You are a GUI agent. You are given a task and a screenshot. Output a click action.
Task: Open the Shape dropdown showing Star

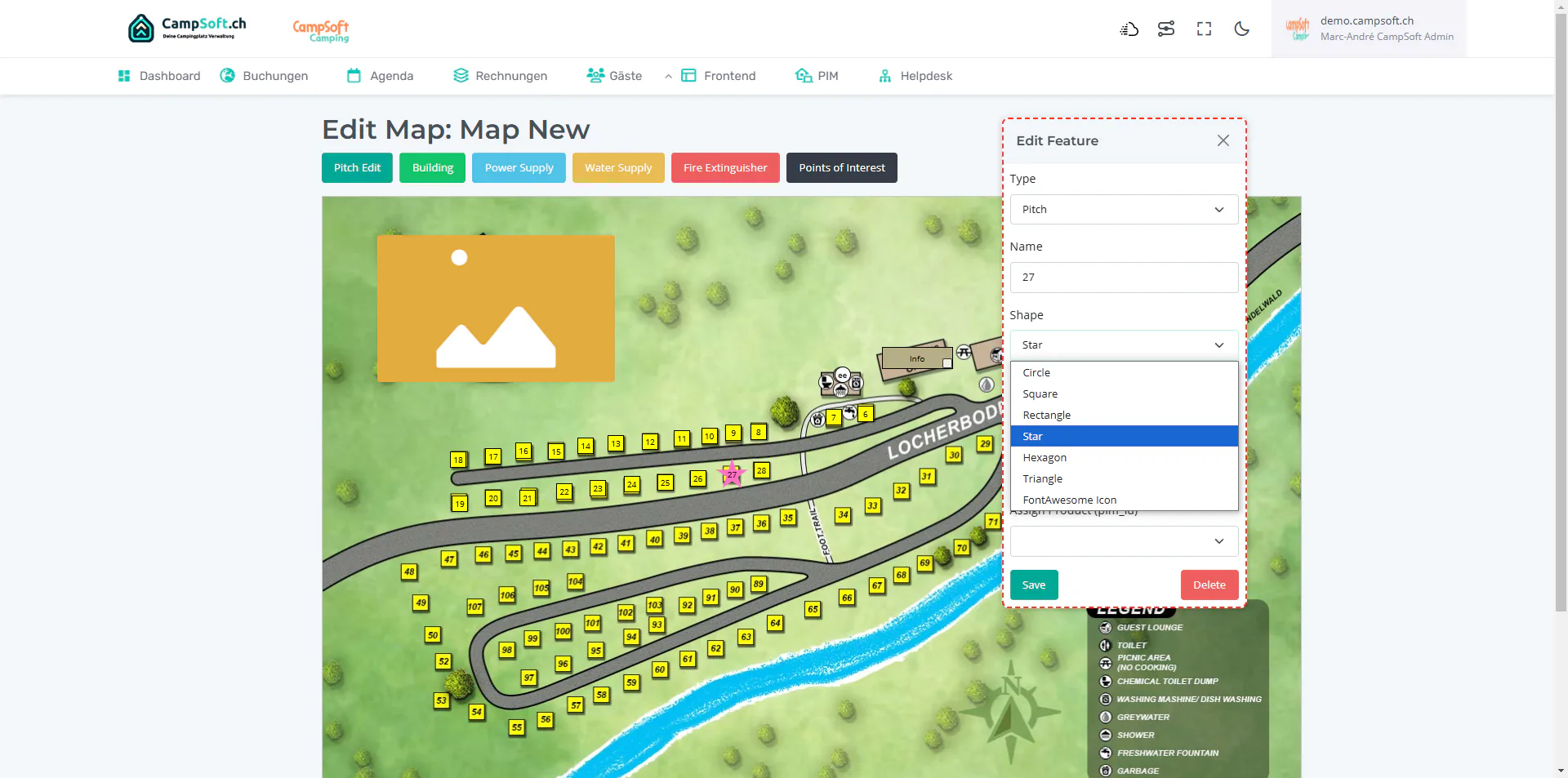pyautogui.click(x=1124, y=345)
